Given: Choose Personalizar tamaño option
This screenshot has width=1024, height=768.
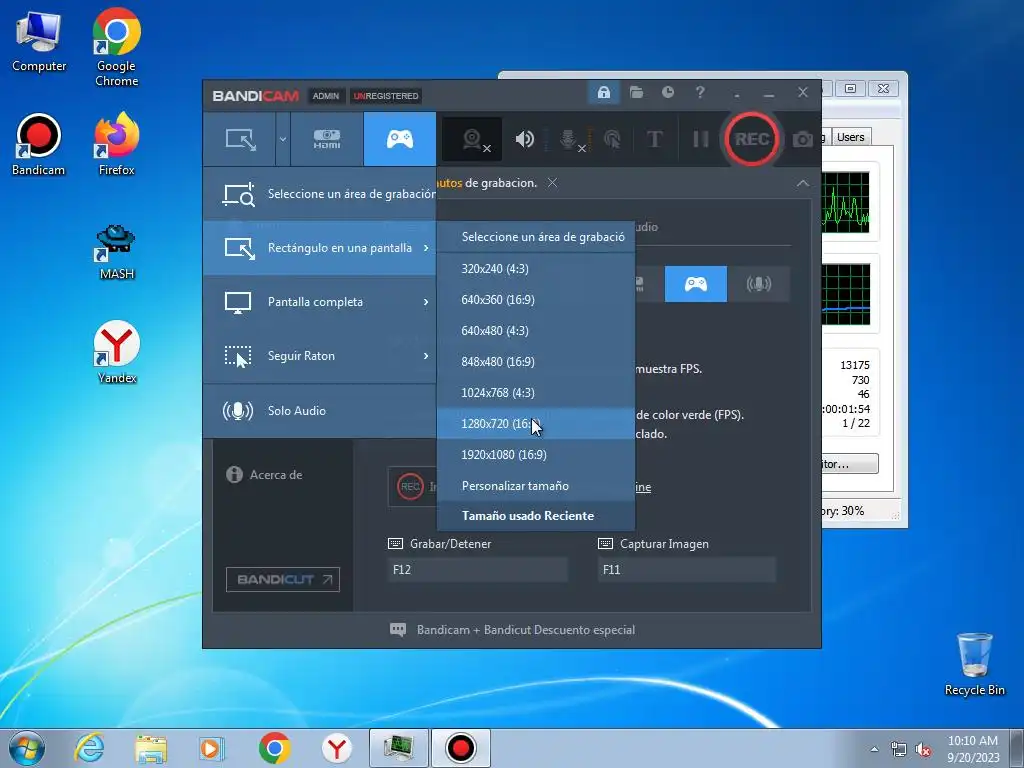Looking at the screenshot, I should (x=536, y=486).
